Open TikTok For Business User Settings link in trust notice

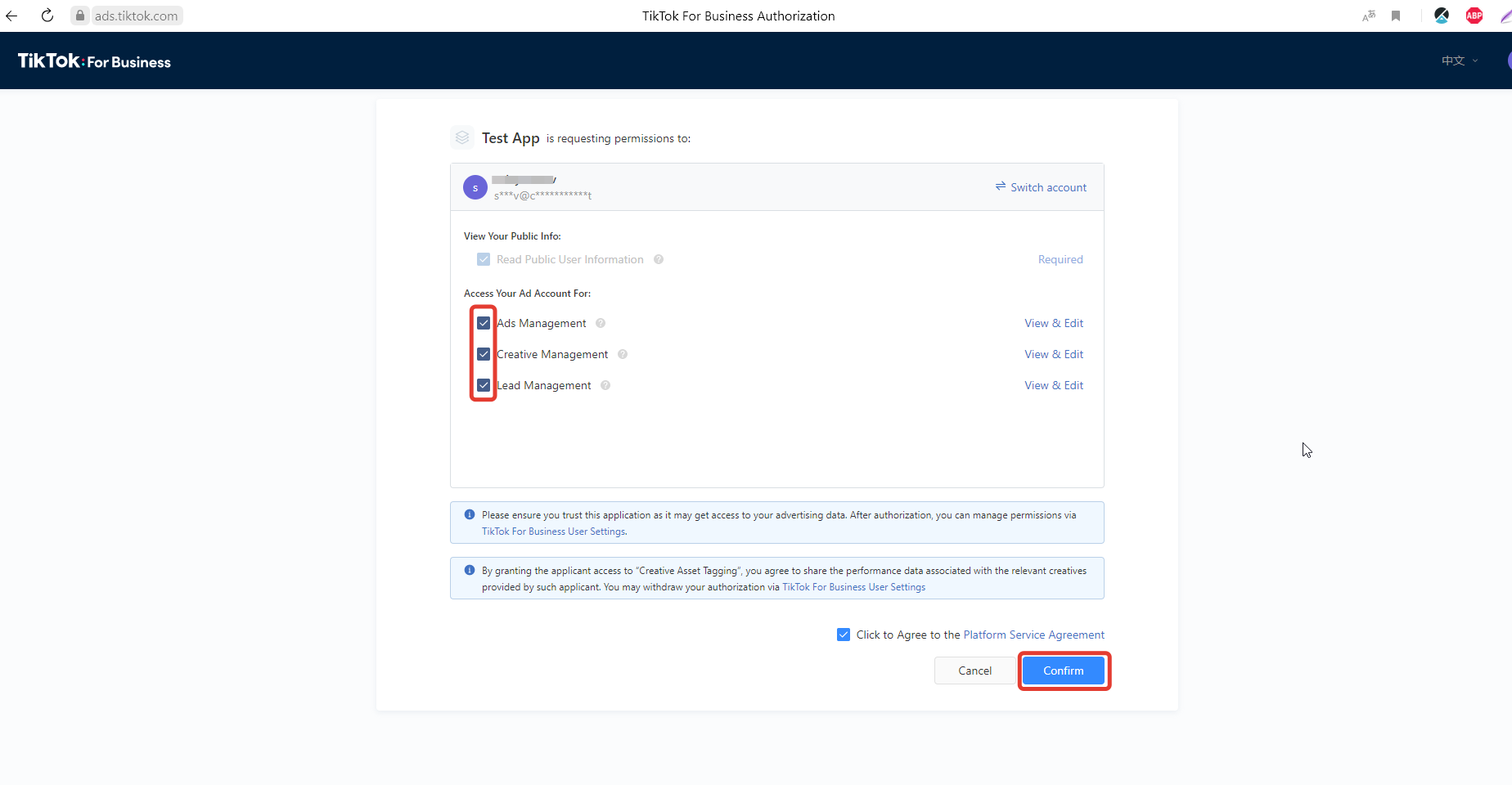(554, 532)
